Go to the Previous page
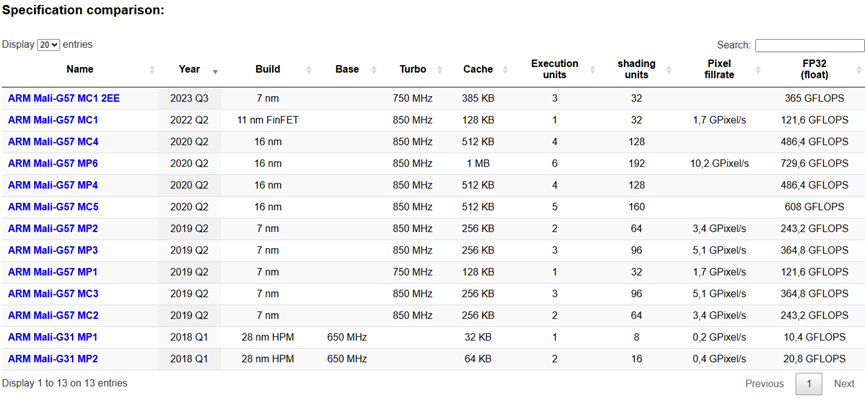Image resolution: width=865 pixels, height=402 pixels. click(x=764, y=384)
